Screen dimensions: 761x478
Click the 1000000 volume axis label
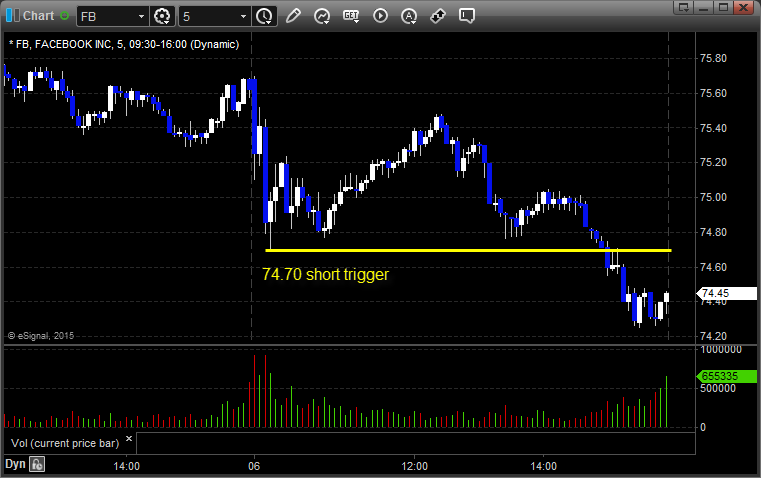pos(721,349)
